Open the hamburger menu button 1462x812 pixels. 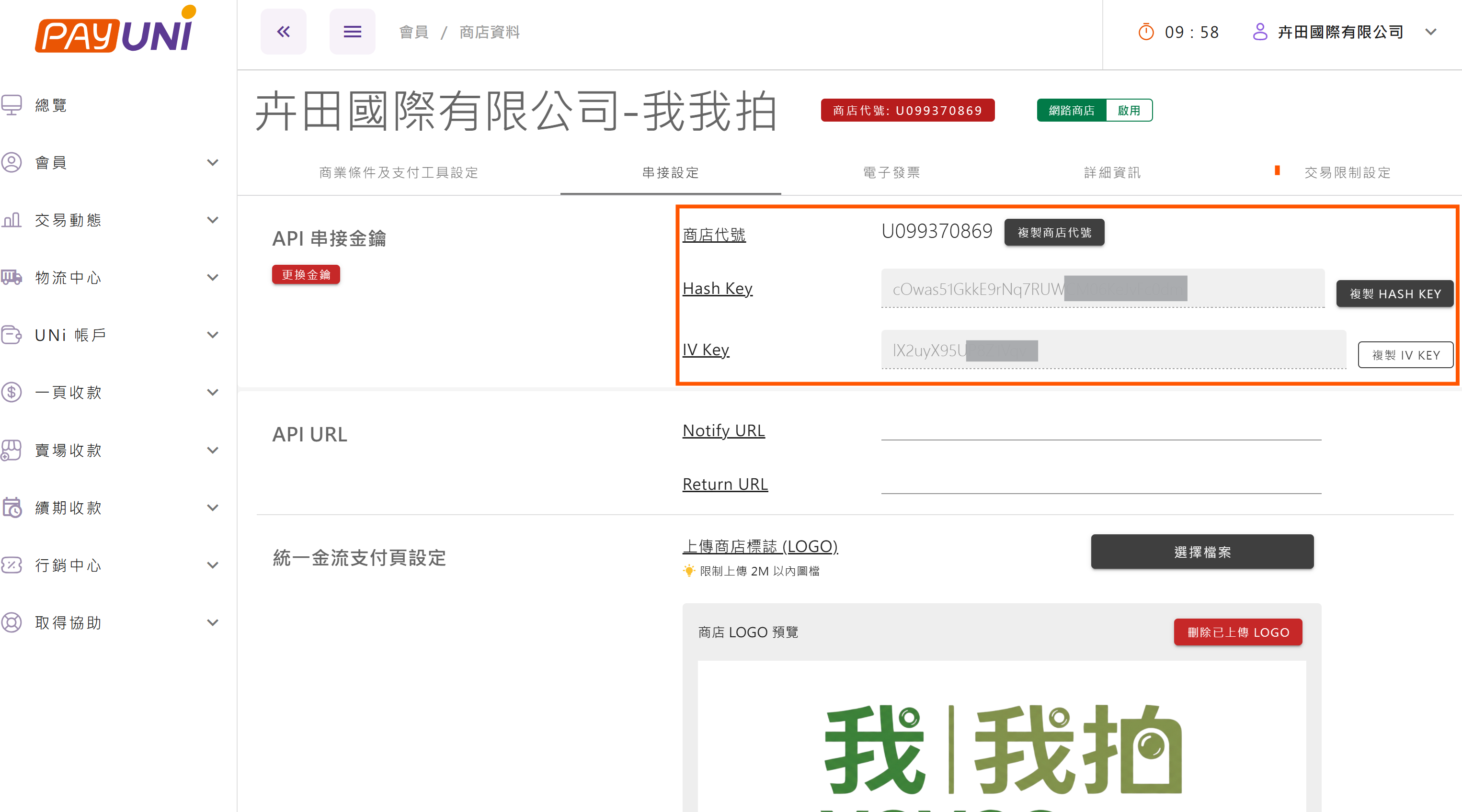click(352, 32)
